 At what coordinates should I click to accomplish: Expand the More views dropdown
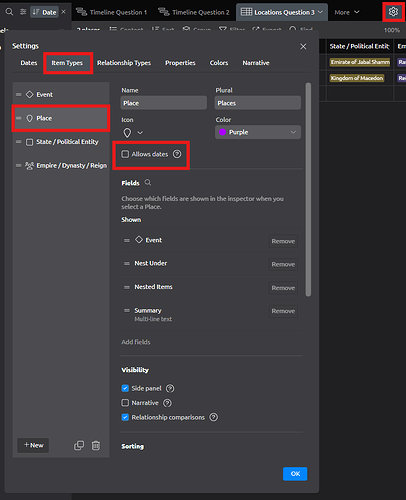tap(347, 12)
